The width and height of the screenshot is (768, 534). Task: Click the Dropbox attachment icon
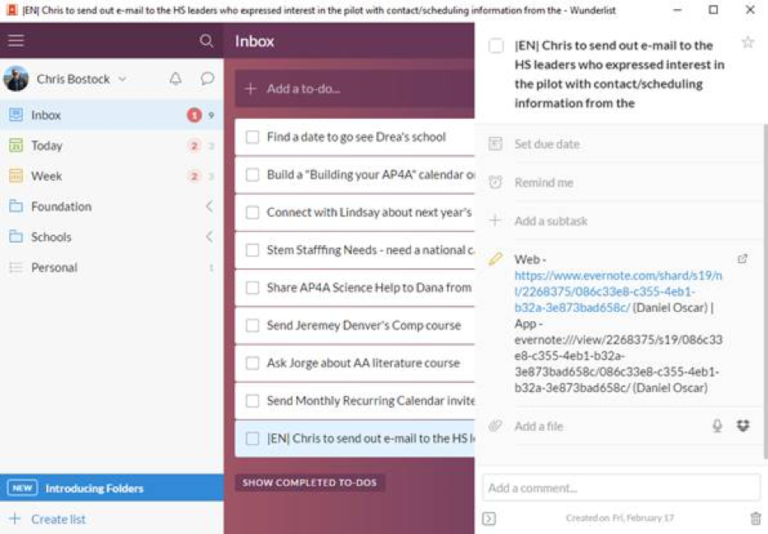click(x=743, y=425)
